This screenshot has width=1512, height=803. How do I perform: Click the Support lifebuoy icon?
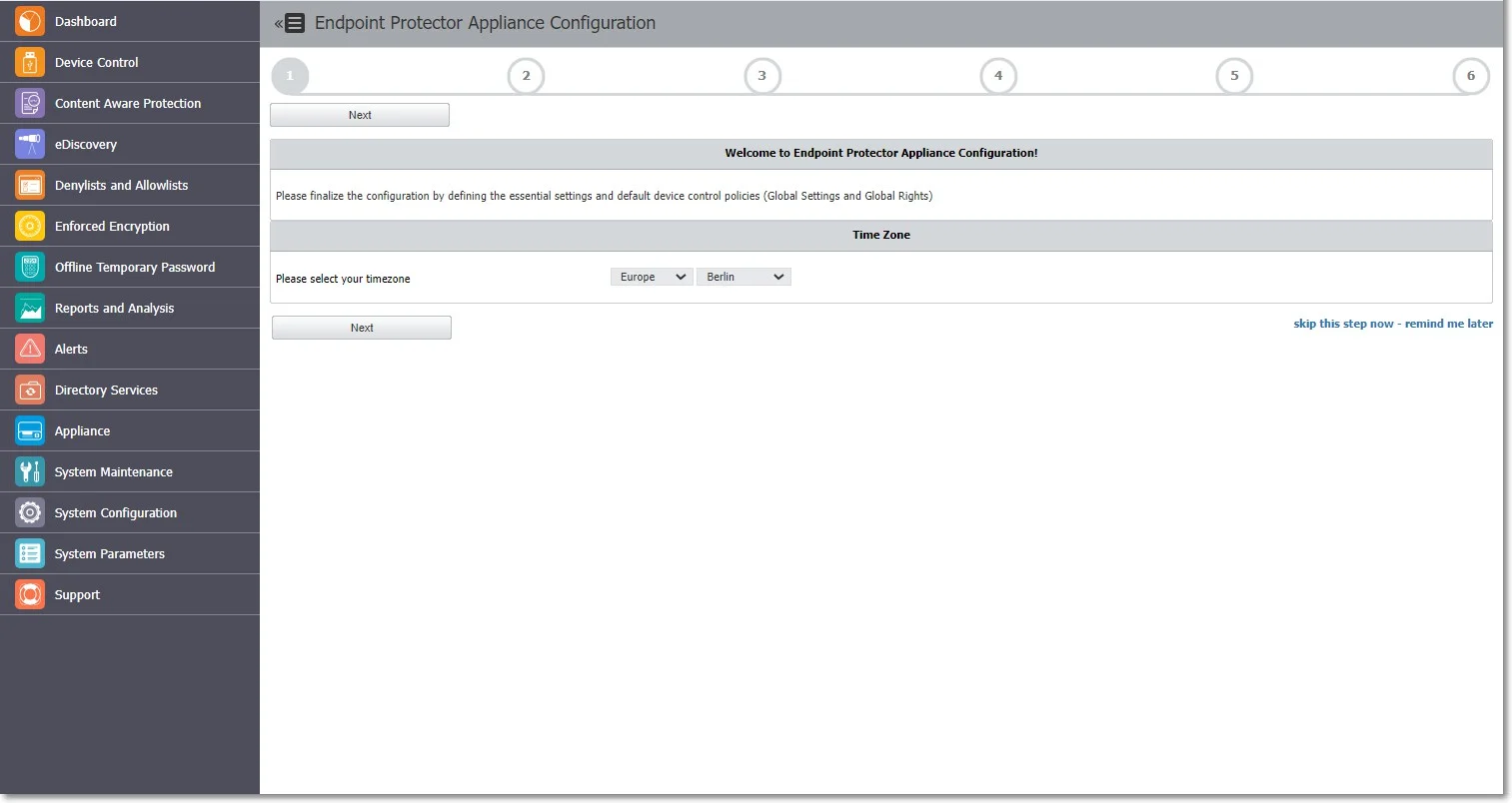click(30, 594)
